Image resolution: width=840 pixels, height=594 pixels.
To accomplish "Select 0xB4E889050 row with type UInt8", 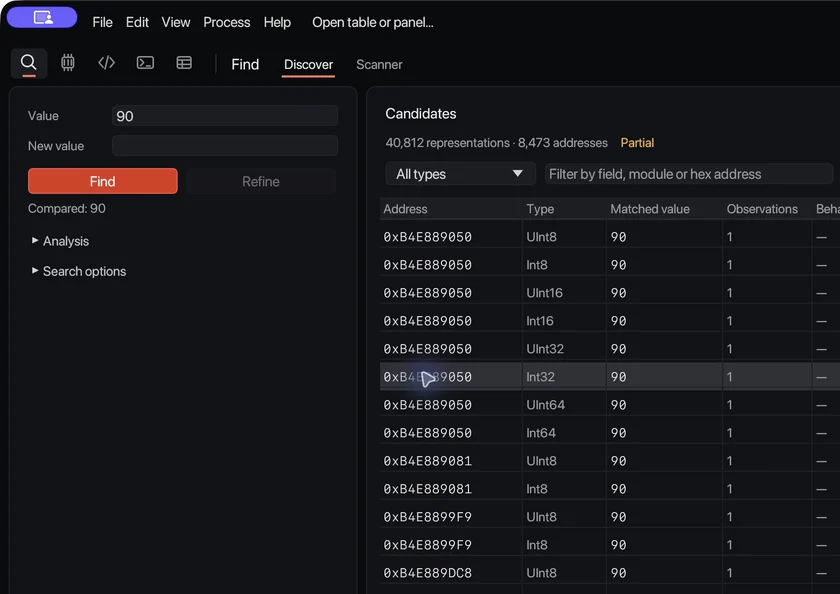I will click(610, 237).
